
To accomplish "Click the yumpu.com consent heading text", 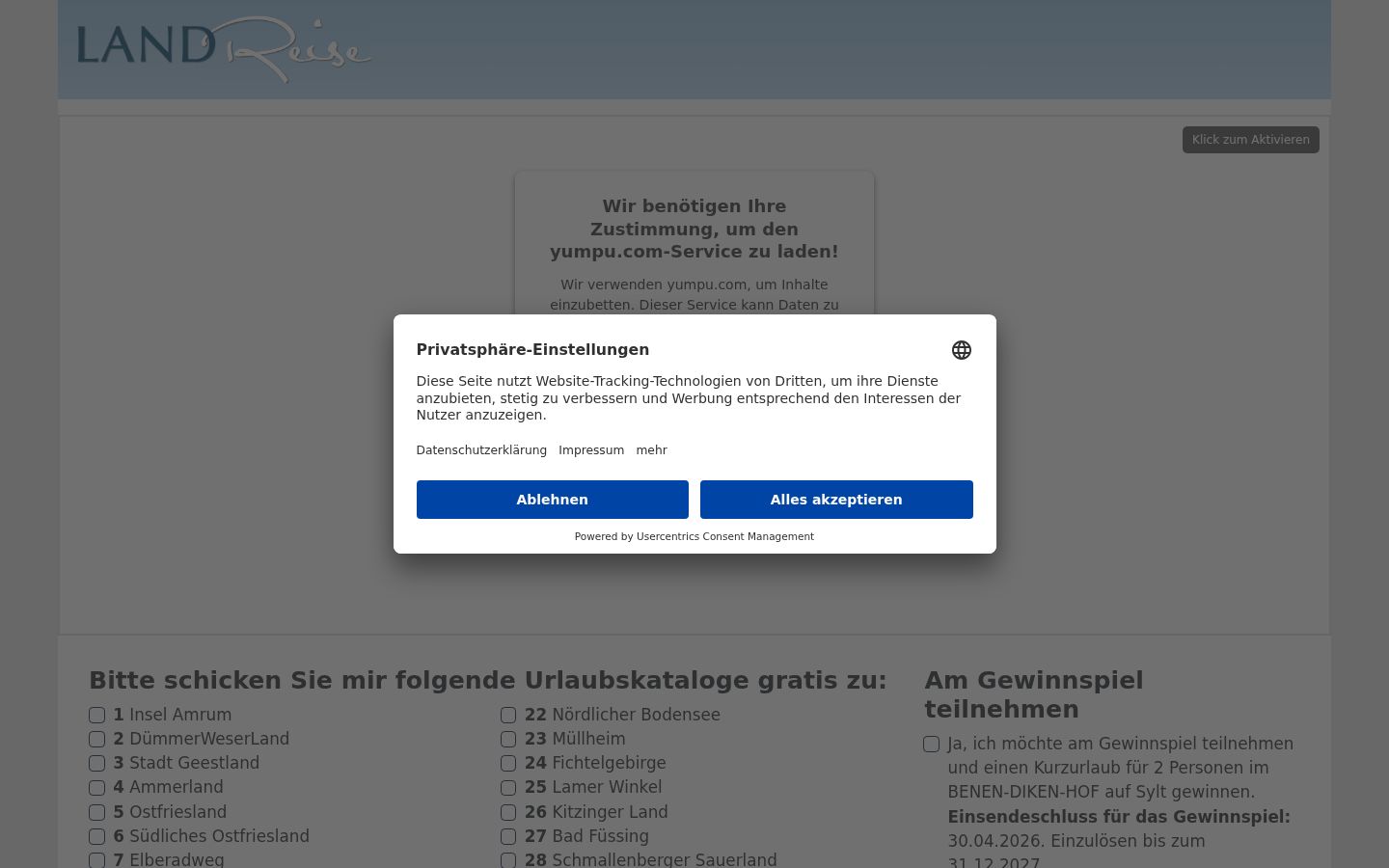I will point(694,229).
